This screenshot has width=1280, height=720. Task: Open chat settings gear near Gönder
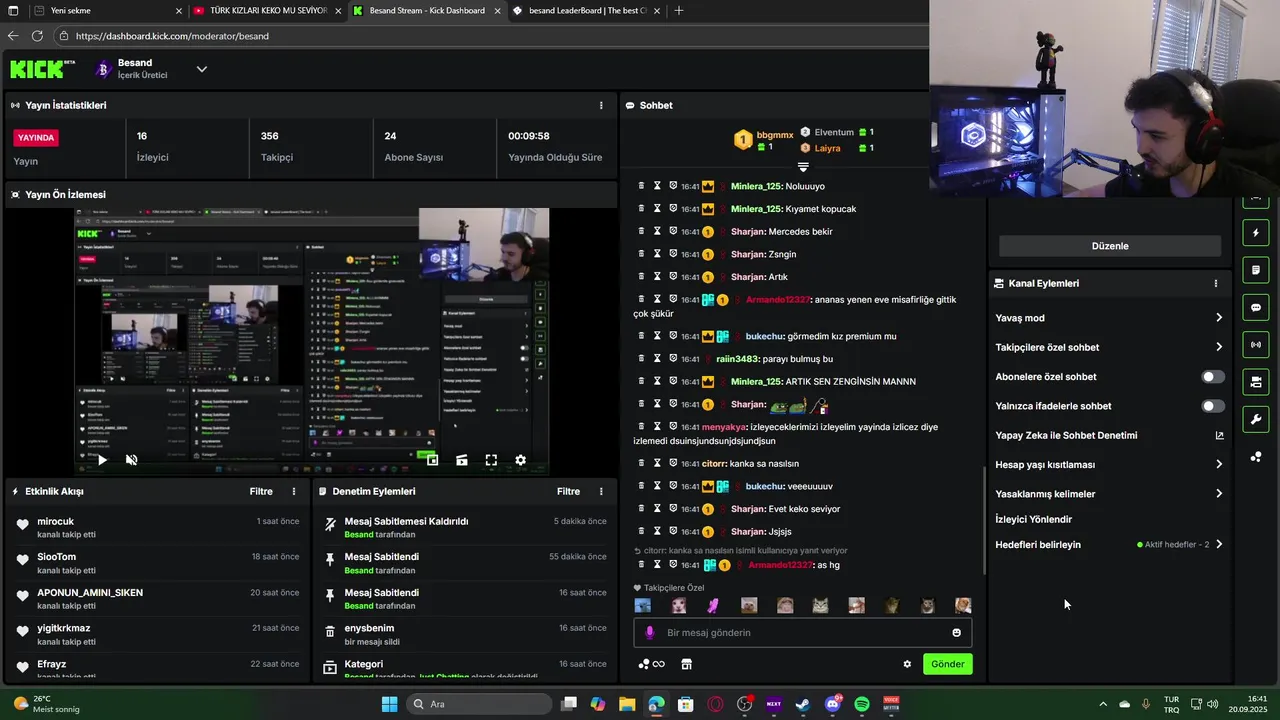pos(907,664)
